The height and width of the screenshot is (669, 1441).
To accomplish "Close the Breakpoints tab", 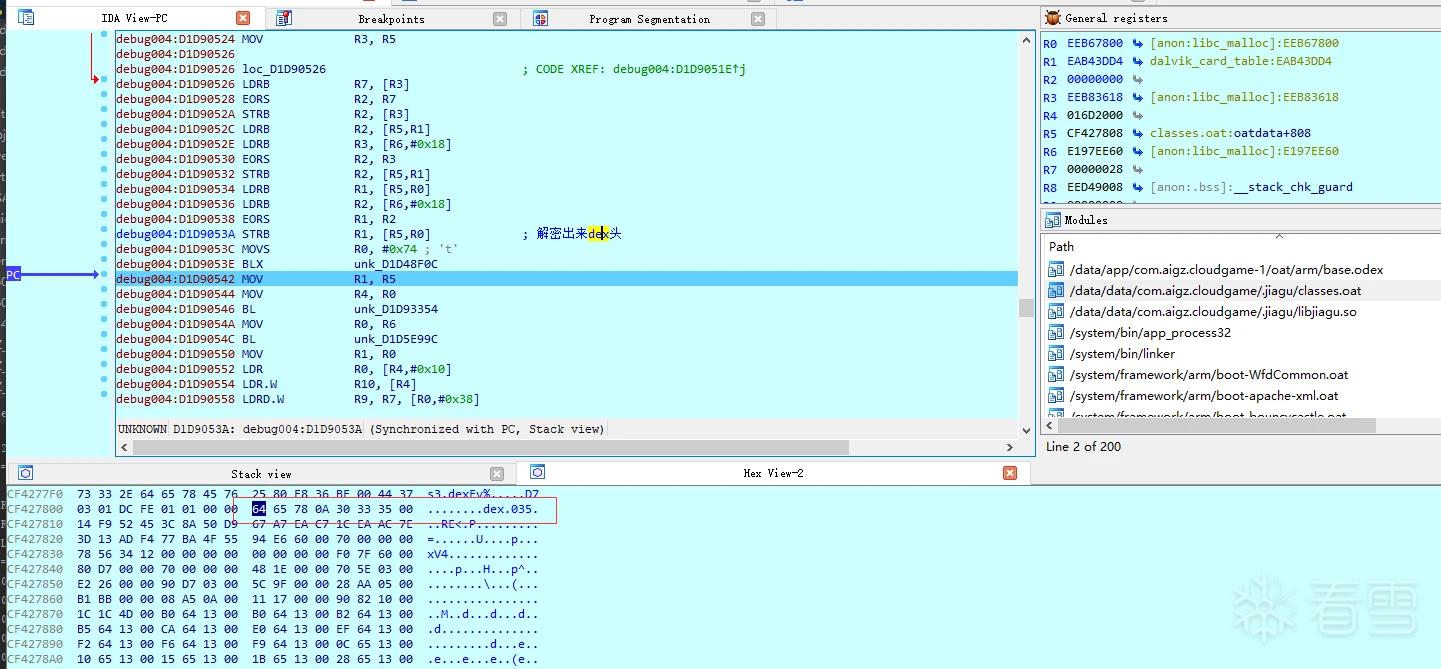I will pyautogui.click(x=500, y=19).
